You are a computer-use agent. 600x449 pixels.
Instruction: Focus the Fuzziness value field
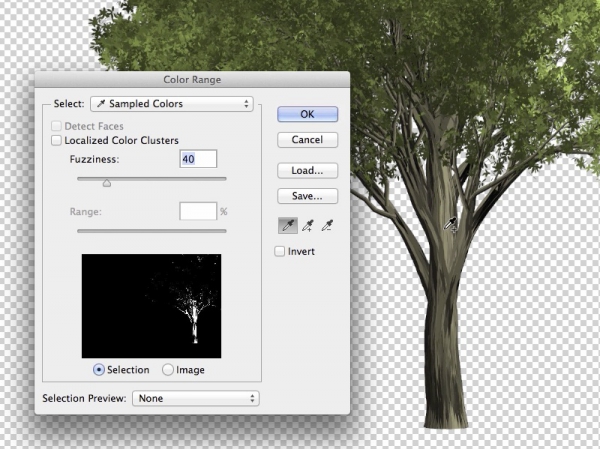[x=198, y=159]
